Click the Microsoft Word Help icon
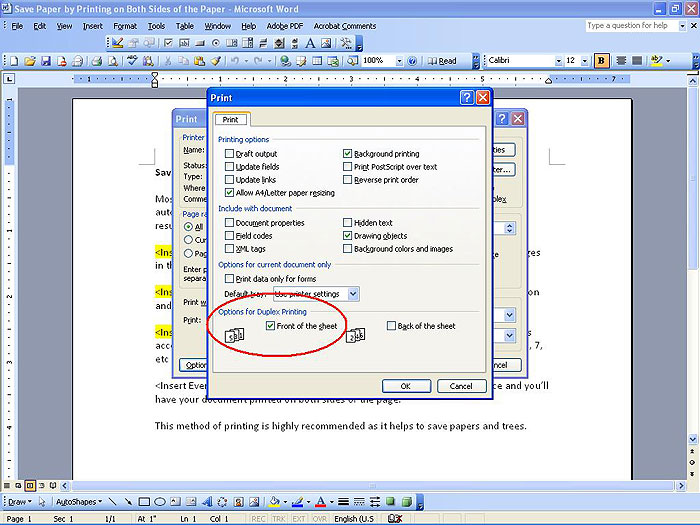This screenshot has height=525, width=700. click(x=412, y=61)
